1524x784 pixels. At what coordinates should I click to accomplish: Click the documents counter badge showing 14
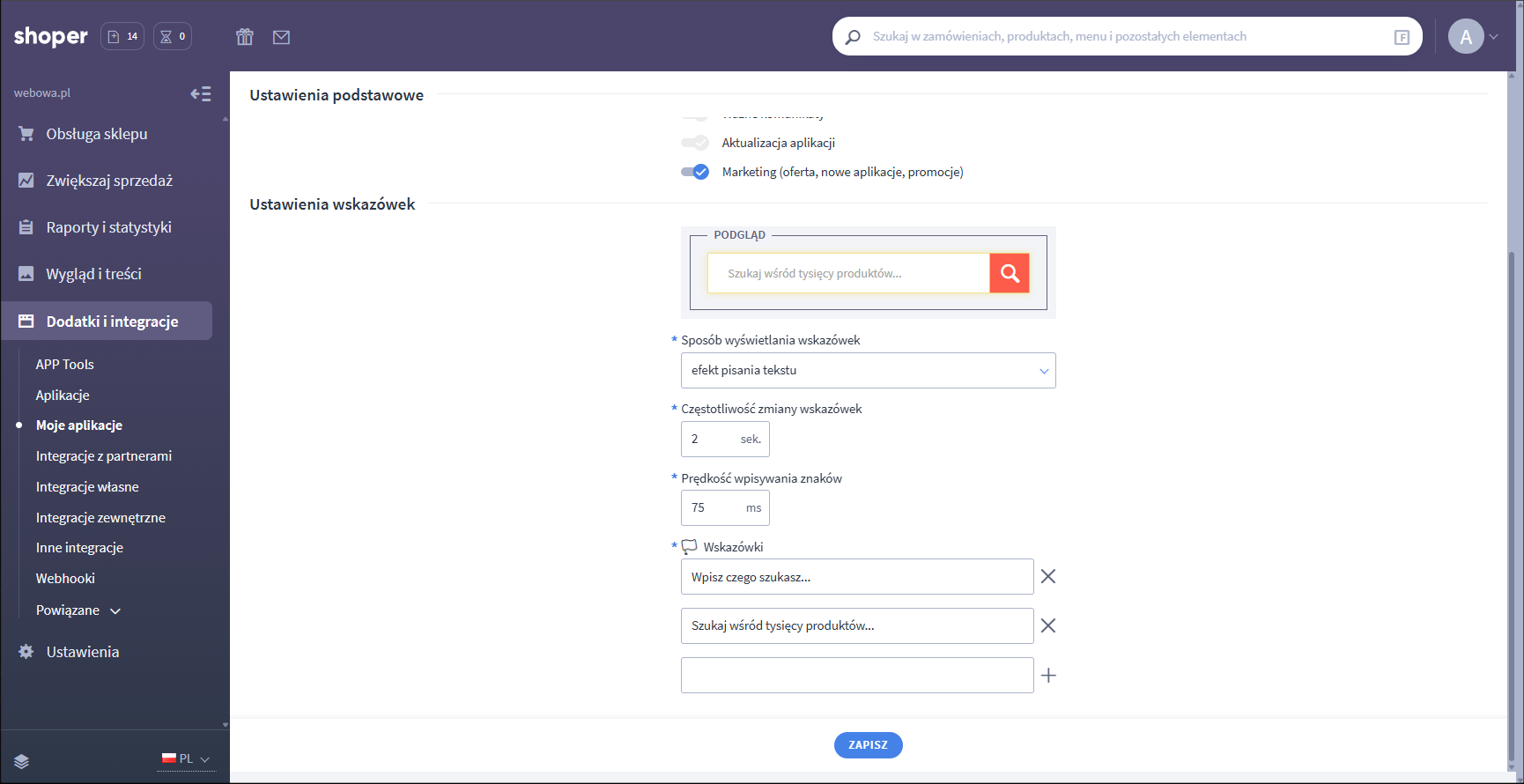point(122,36)
